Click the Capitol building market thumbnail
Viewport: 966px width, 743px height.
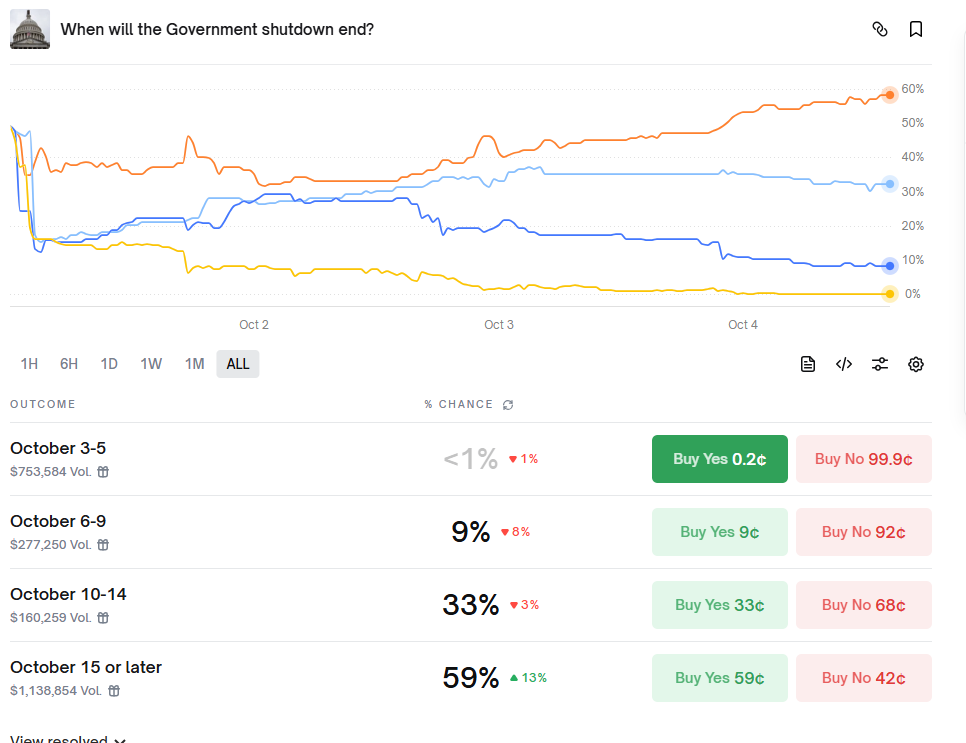tap(30, 30)
